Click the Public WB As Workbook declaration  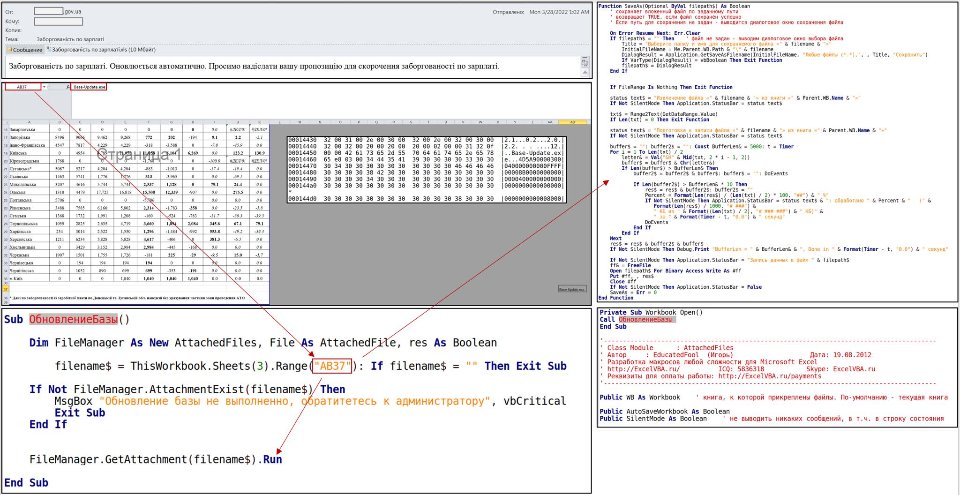[x=640, y=397]
